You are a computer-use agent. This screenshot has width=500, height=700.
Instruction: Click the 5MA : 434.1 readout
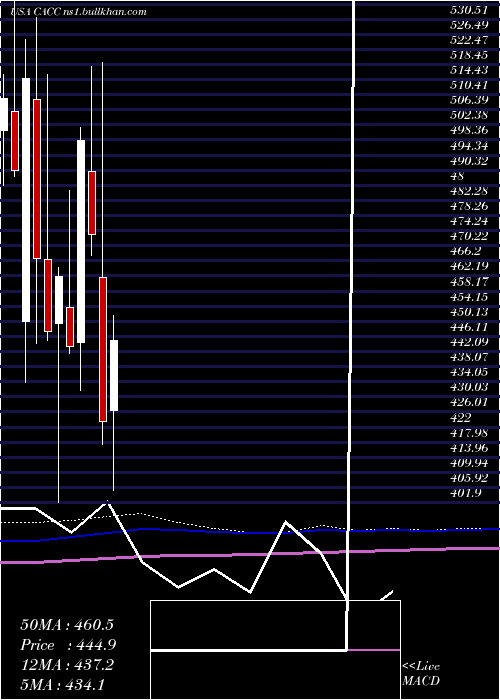[x=62, y=685]
